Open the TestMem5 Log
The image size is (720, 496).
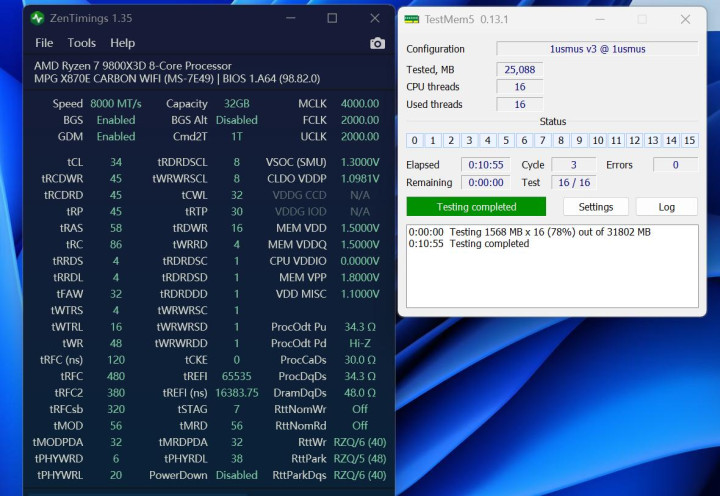pyautogui.click(x=666, y=207)
